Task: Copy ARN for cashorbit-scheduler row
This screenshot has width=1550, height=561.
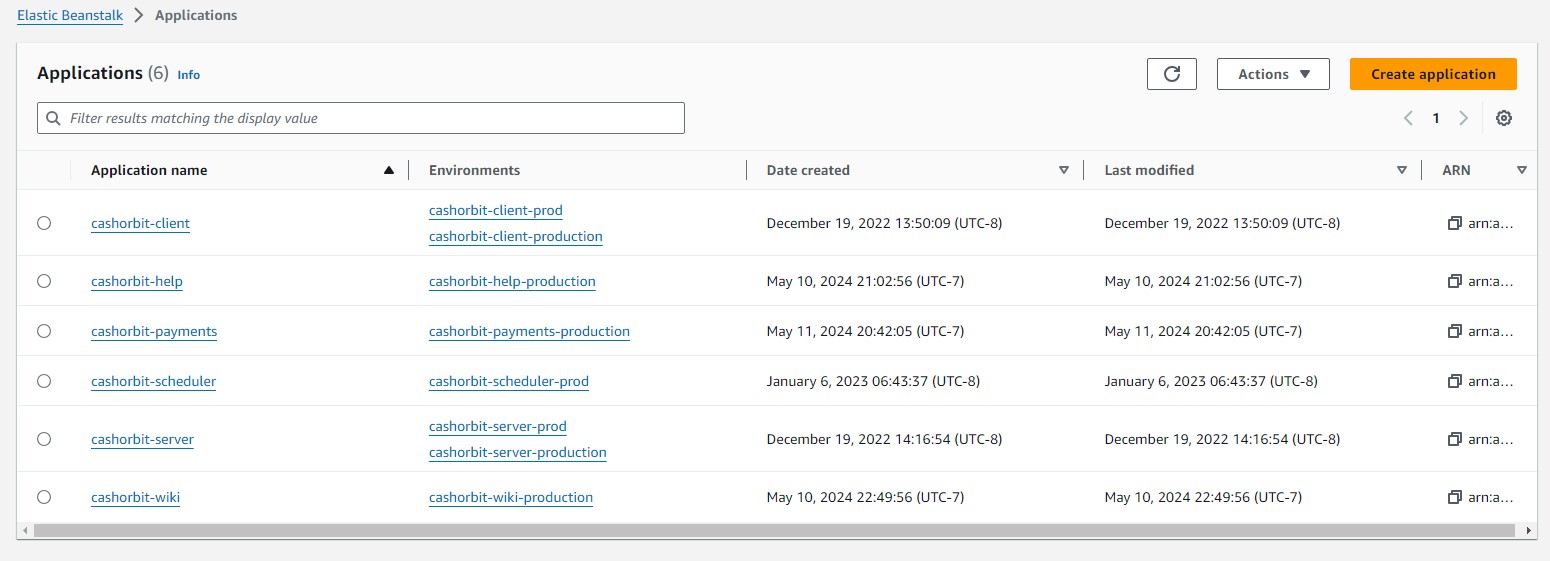Action: (1455, 381)
